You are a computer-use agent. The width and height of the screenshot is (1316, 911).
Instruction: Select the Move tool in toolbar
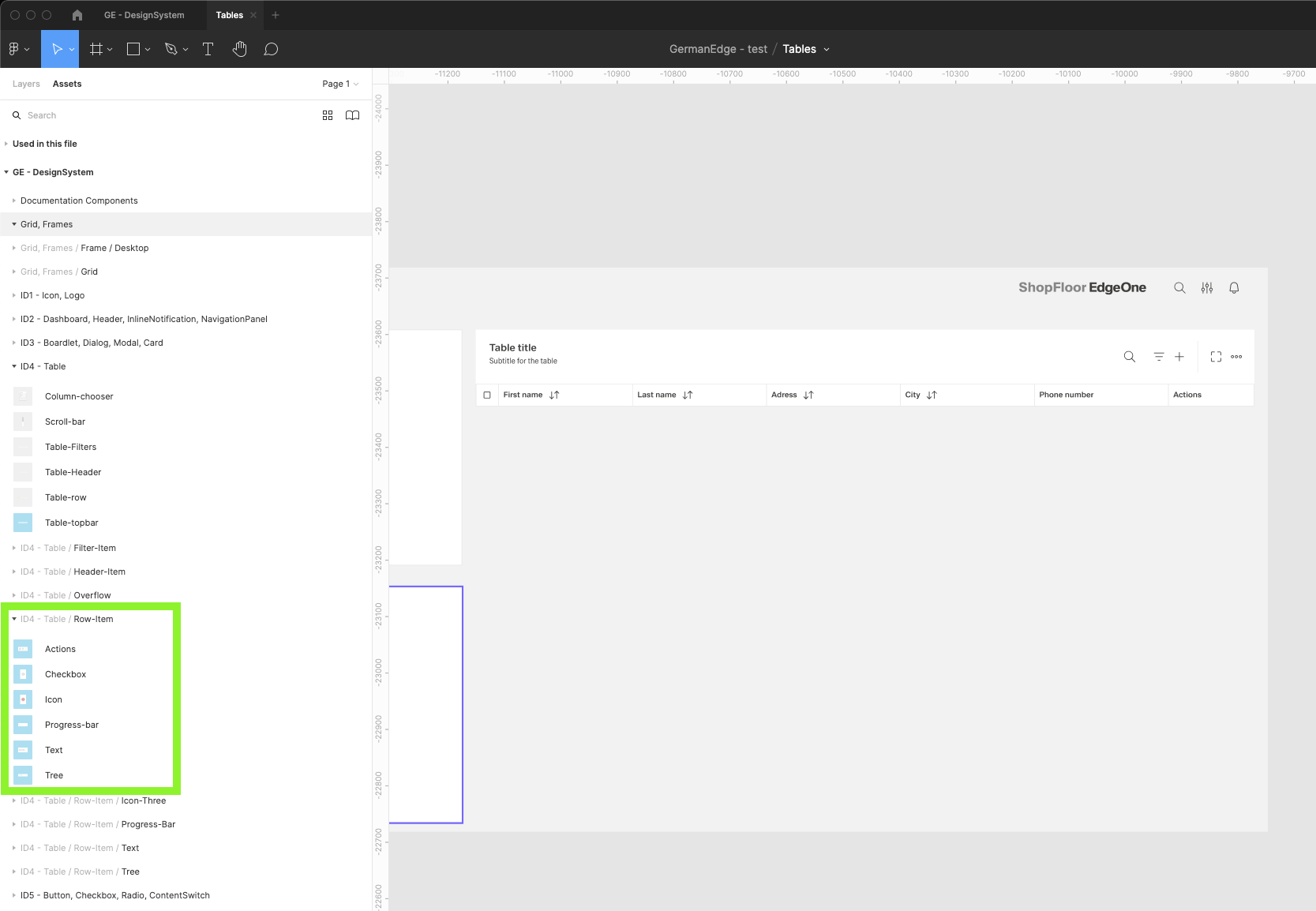coord(56,49)
